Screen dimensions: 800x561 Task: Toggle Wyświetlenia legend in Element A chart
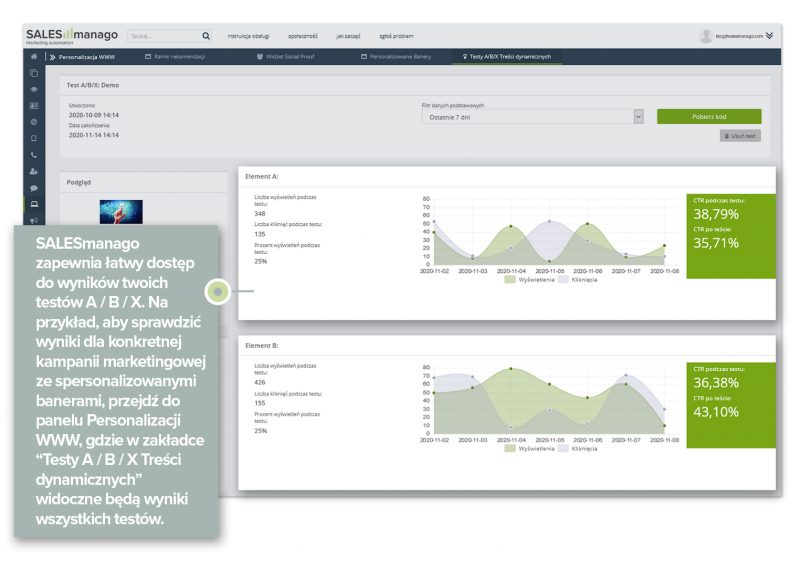pos(529,280)
